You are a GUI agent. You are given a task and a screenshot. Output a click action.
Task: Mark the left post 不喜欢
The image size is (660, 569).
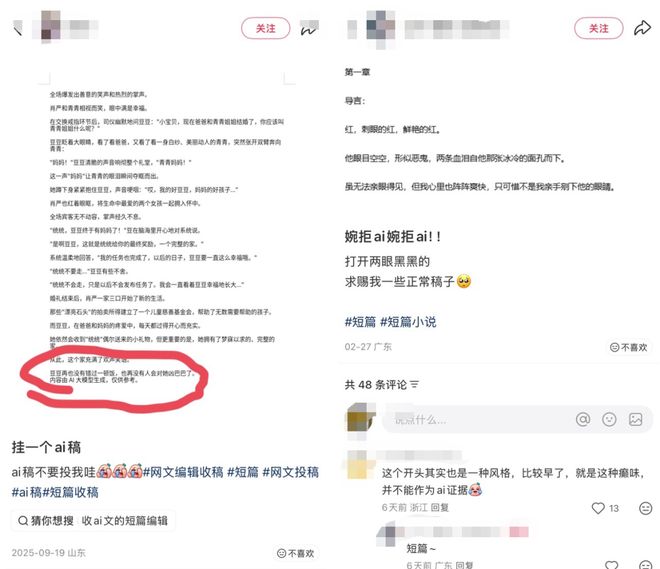(x=296, y=553)
